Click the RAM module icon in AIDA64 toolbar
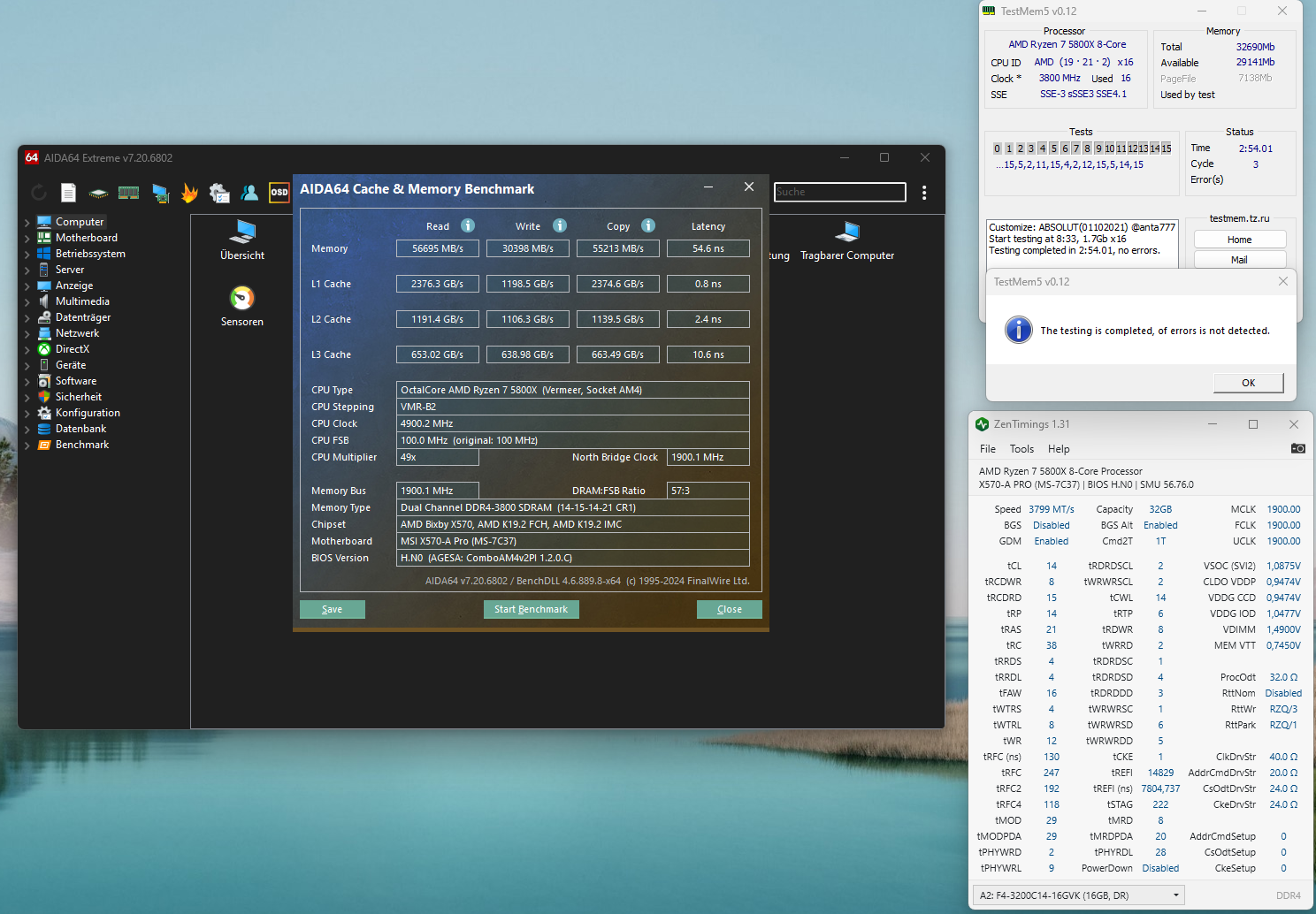 pyautogui.click(x=129, y=193)
